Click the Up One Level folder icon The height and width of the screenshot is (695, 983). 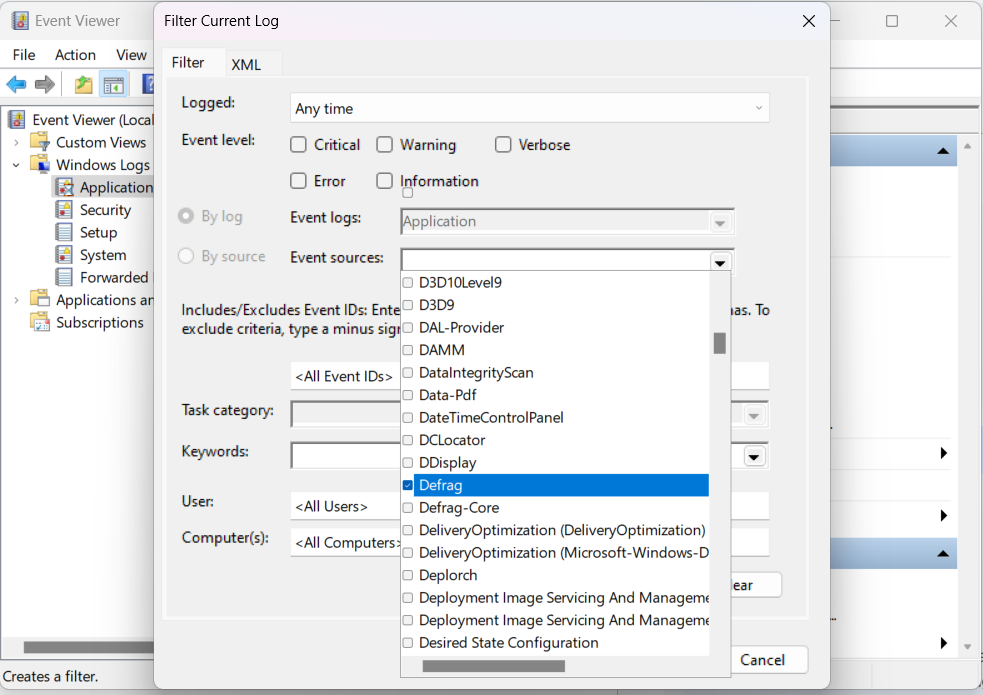pos(84,85)
